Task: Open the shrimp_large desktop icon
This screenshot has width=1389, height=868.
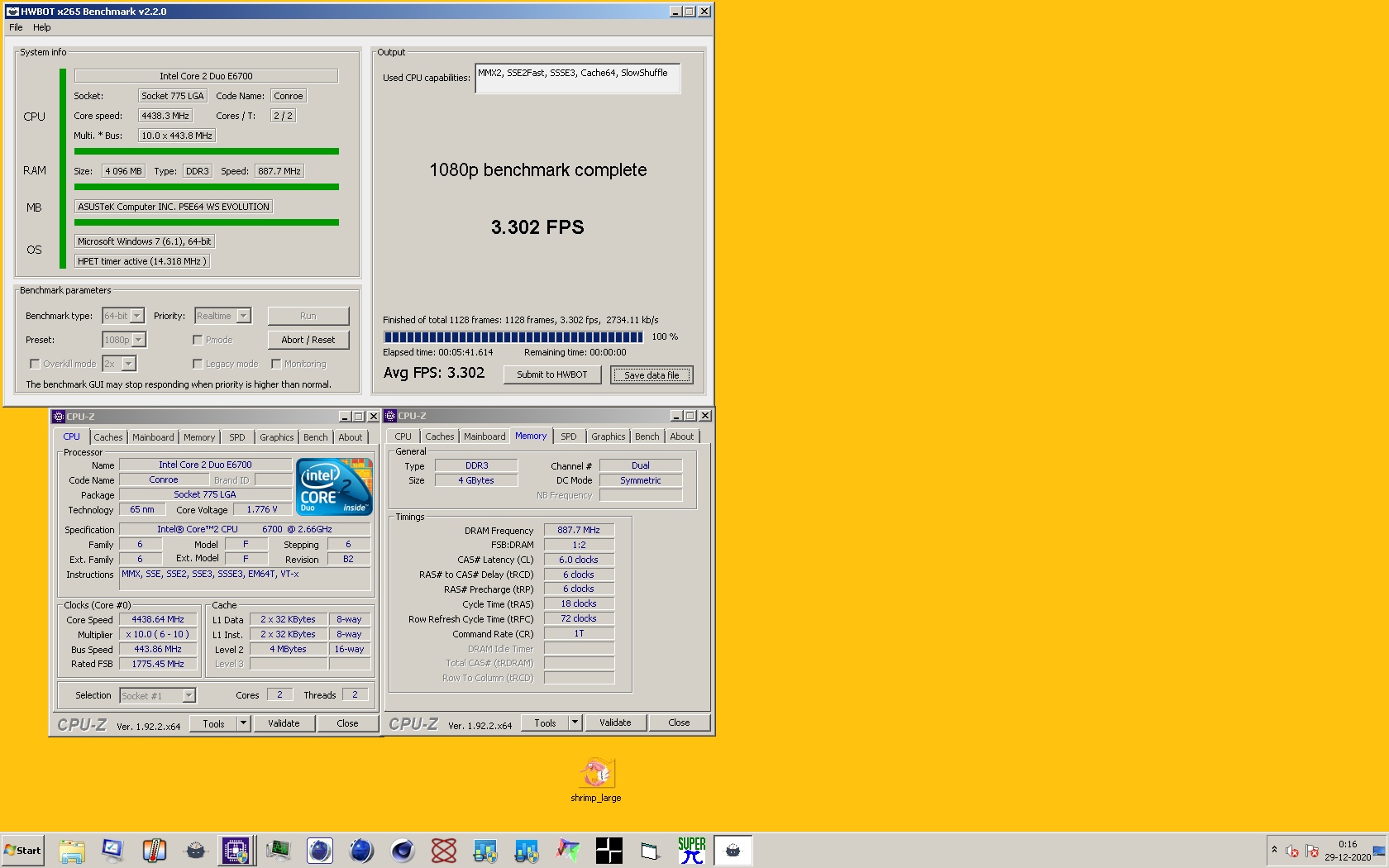Action: click(595, 780)
